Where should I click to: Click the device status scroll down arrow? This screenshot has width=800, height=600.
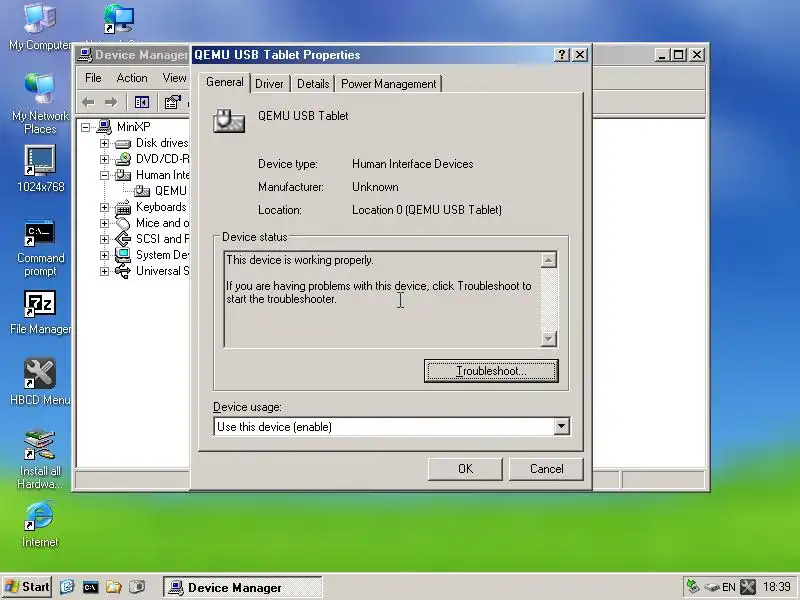[x=548, y=338]
